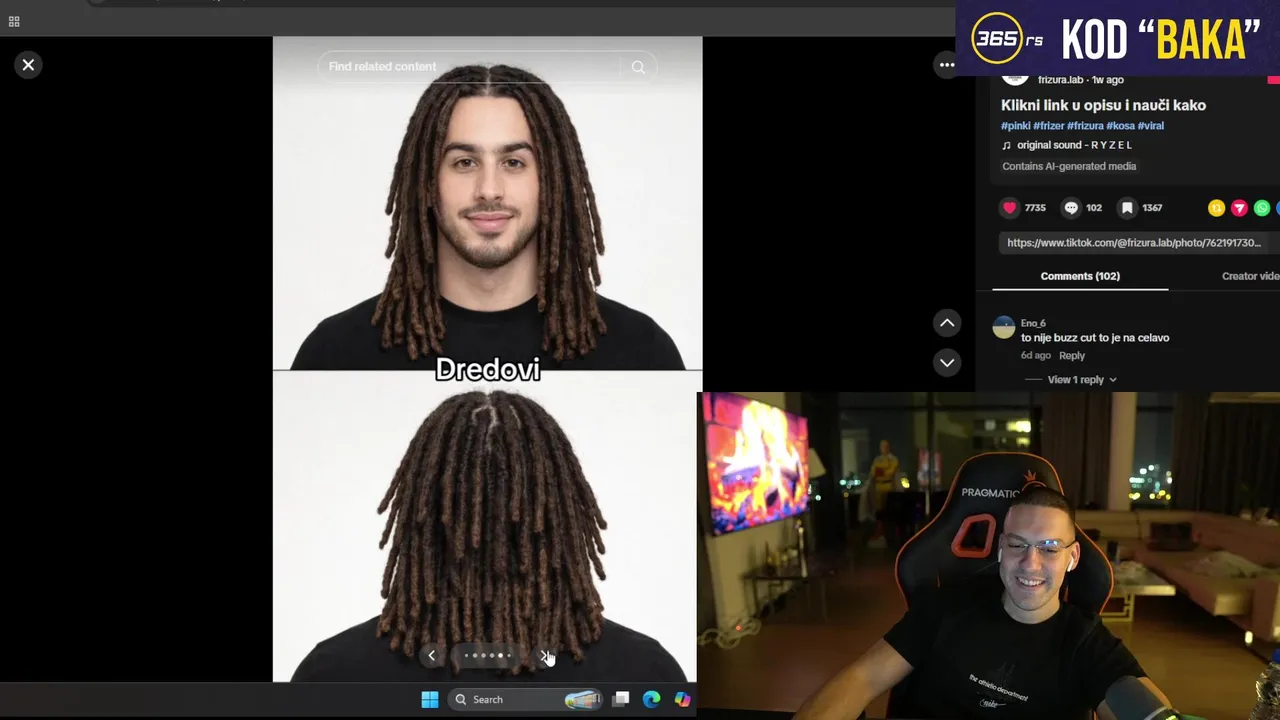Reply to Eno_6's comment

1071,355
